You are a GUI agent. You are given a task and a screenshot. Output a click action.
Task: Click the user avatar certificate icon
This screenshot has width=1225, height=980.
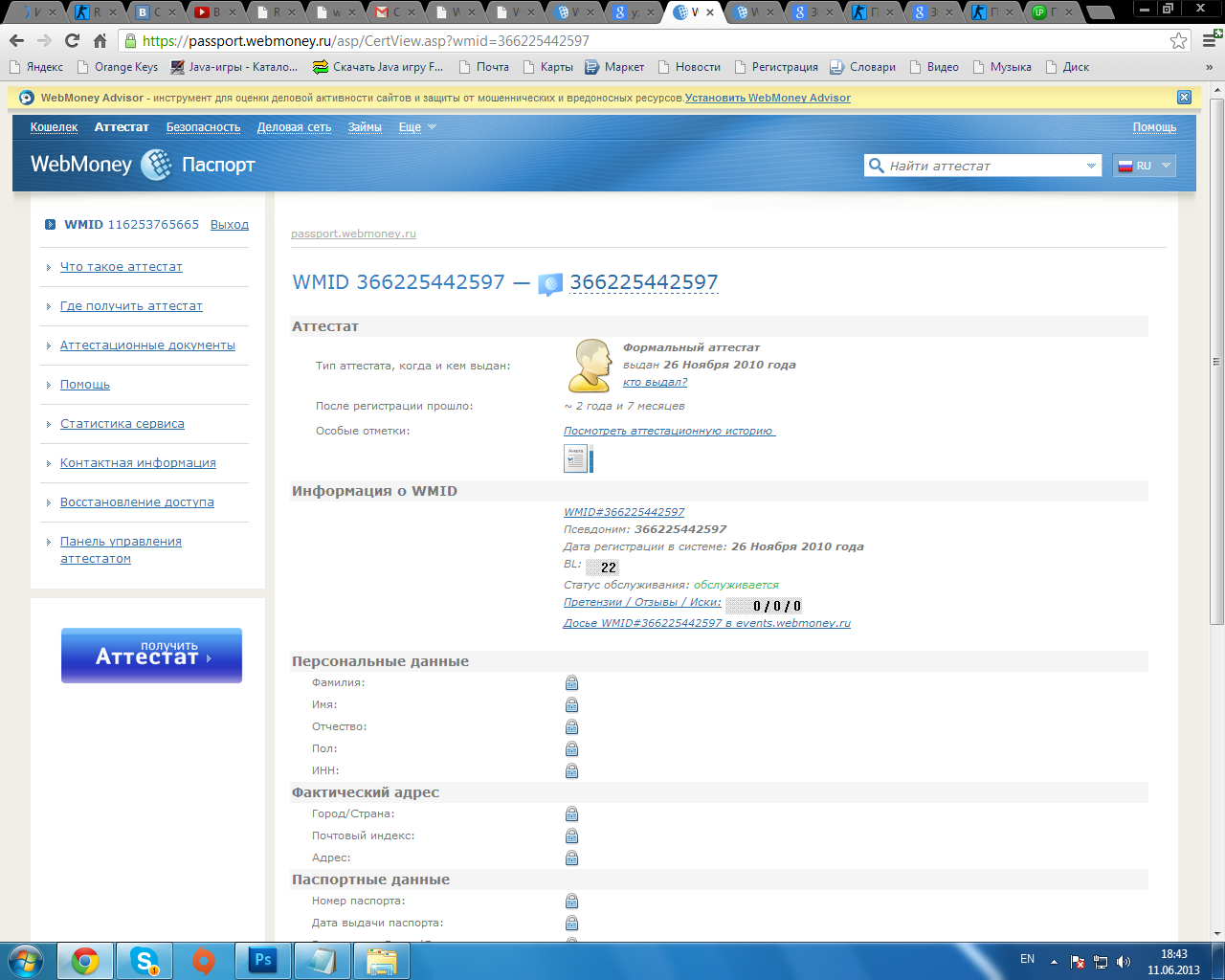point(590,365)
